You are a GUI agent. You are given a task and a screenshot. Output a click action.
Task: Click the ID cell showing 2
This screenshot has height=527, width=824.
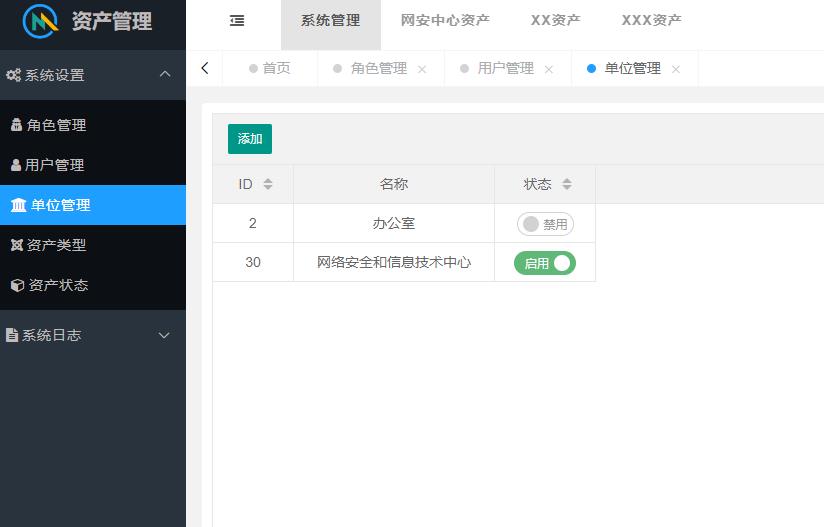coord(253,223)
